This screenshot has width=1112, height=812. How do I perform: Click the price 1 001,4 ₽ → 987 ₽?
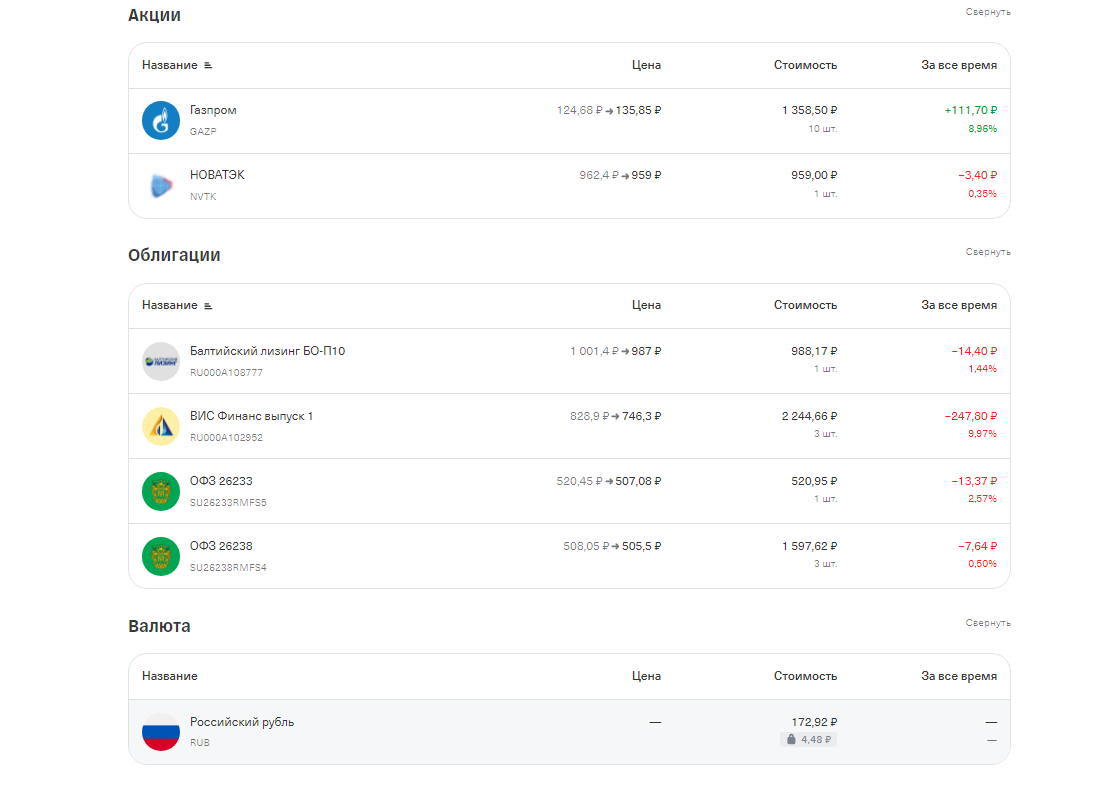pos(616,351)
